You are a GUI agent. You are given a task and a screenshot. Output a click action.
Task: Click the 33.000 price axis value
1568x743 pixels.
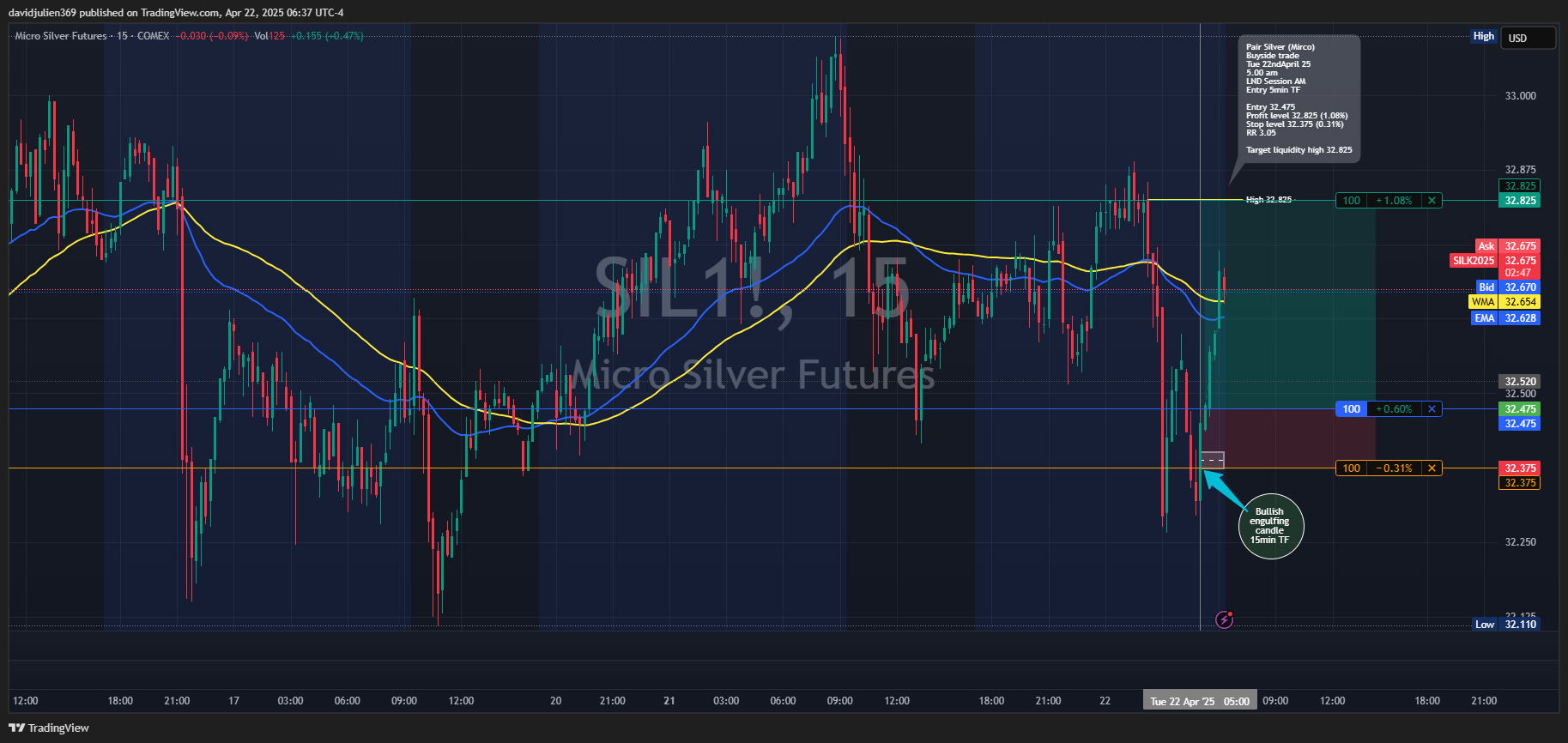(1520, 96)
